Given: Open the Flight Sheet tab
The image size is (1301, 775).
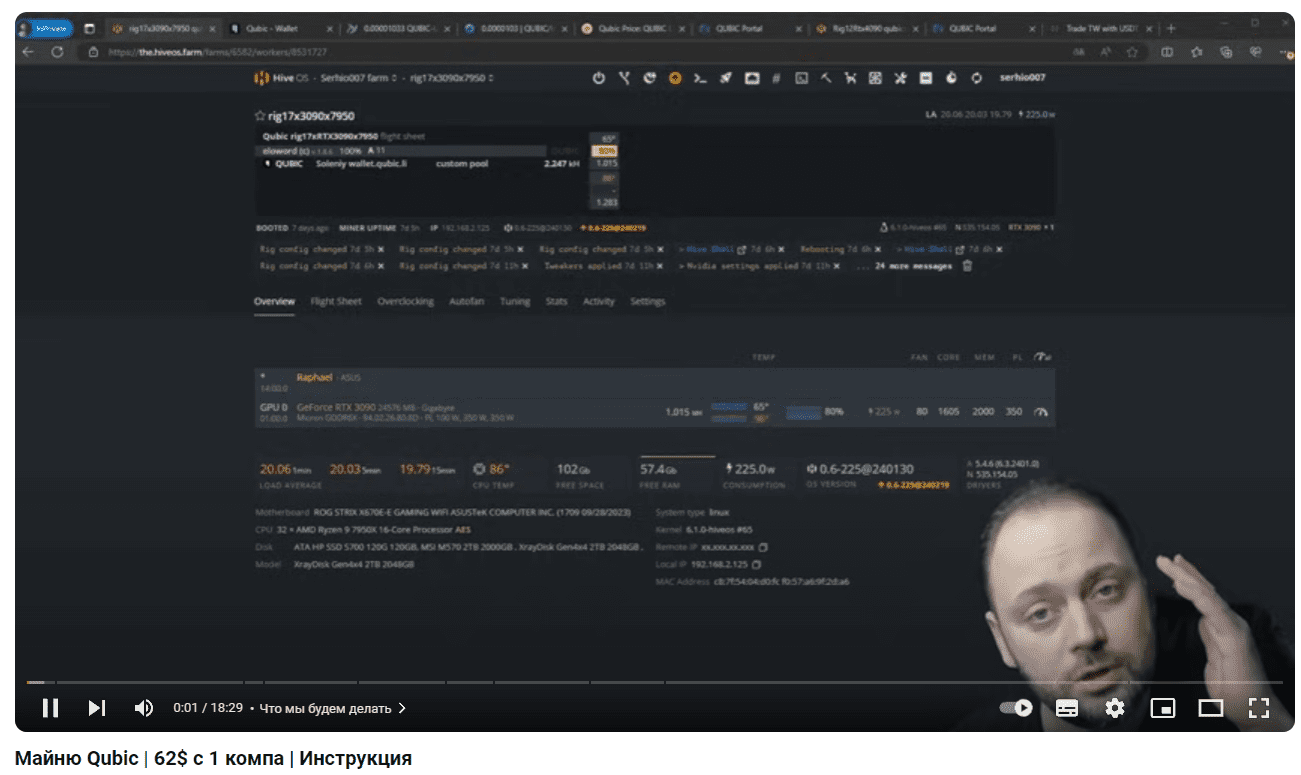Looking at the screenshot, I should tap(336, 301).
